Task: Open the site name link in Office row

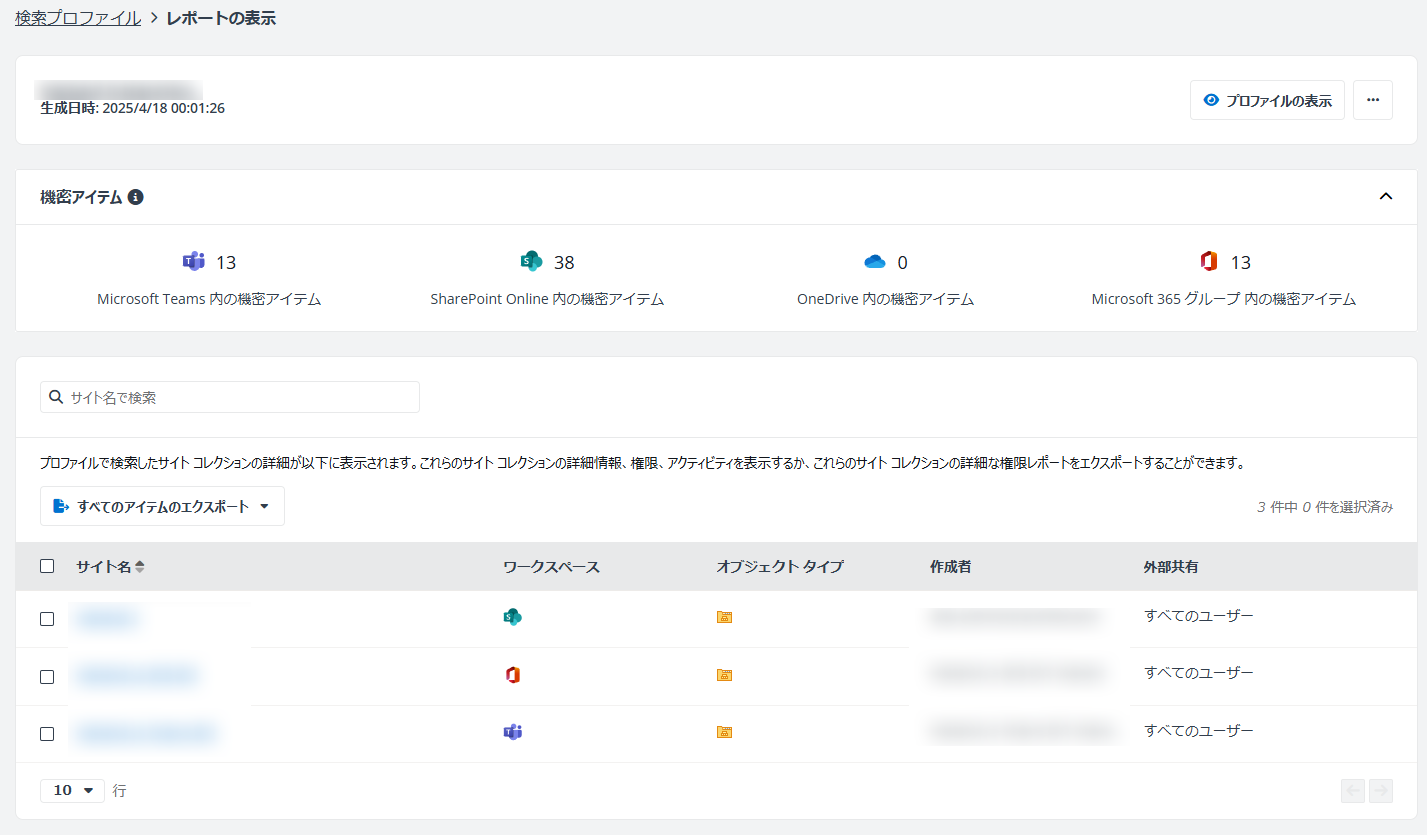Action: point(137,677)
